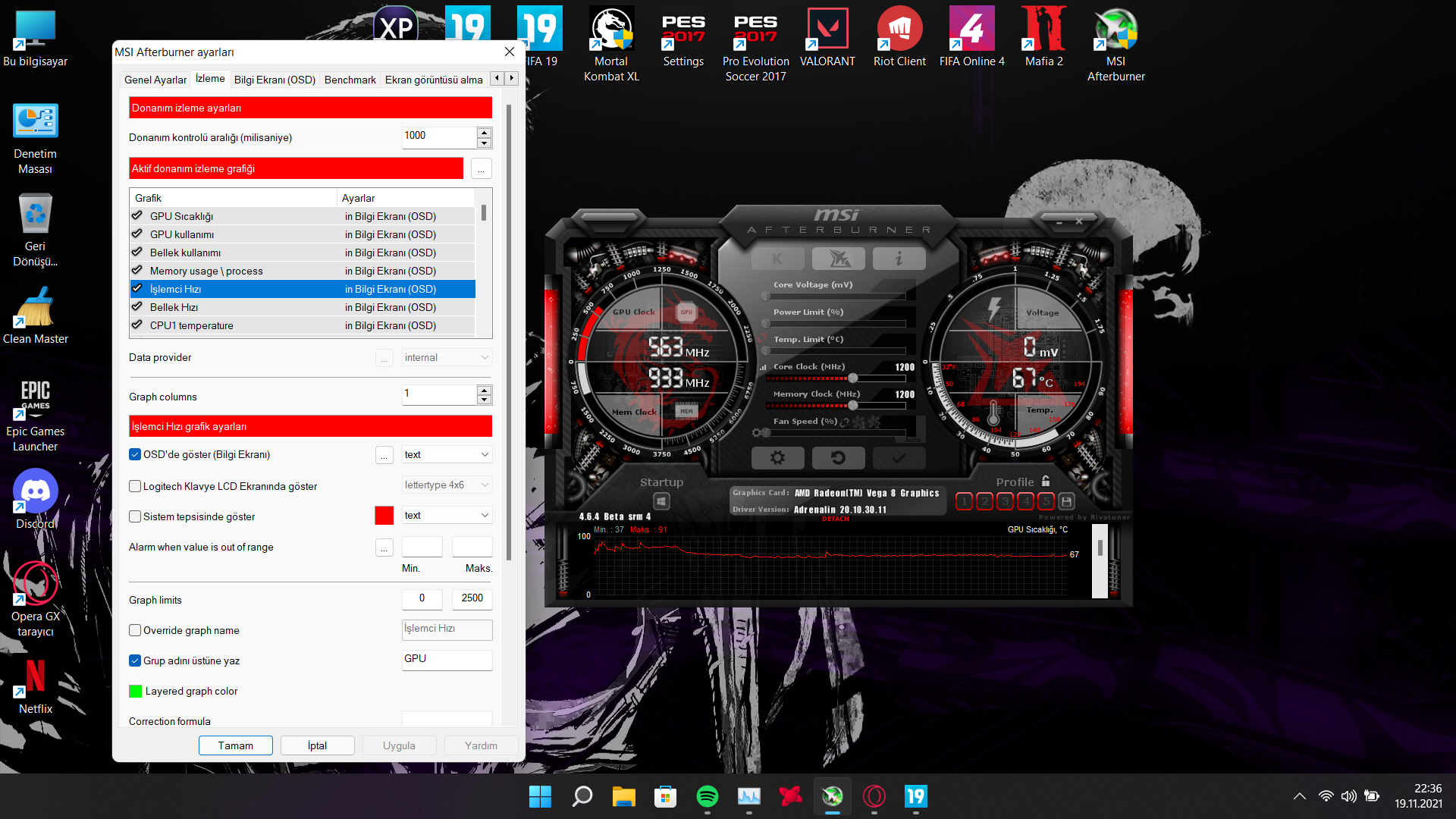Open the Discord desktop icon
This screenshot has width=1456, height=819.
tap(35, 499)
